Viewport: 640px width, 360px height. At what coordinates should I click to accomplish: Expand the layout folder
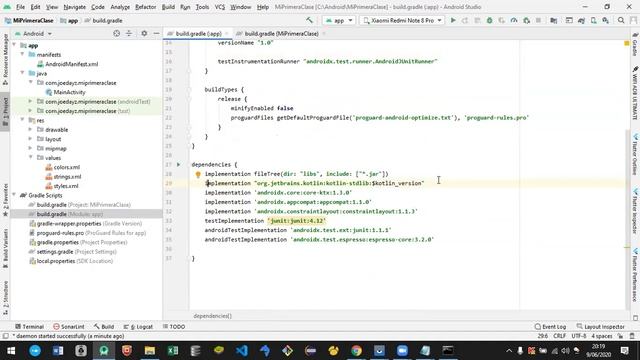click(x=30, y=139)
